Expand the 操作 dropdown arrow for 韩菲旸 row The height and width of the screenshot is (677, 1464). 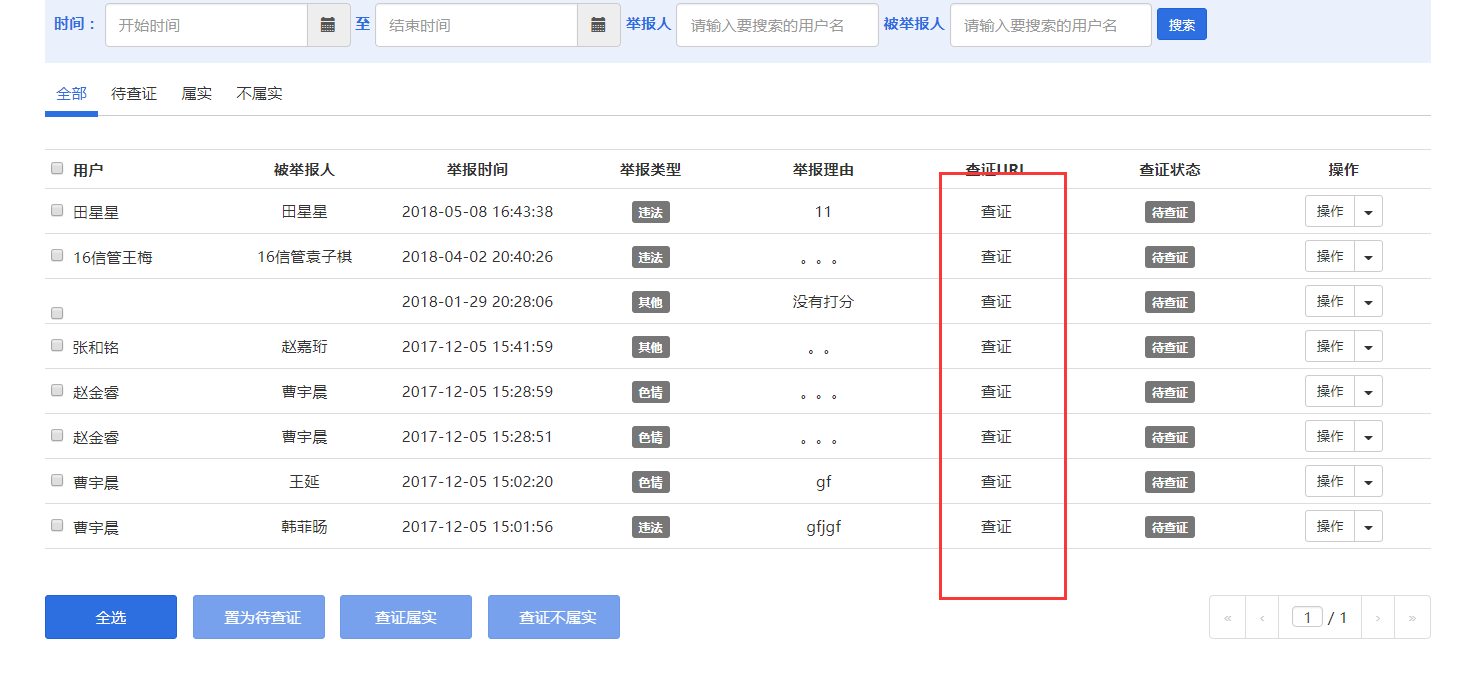(x=1368, y=527)
